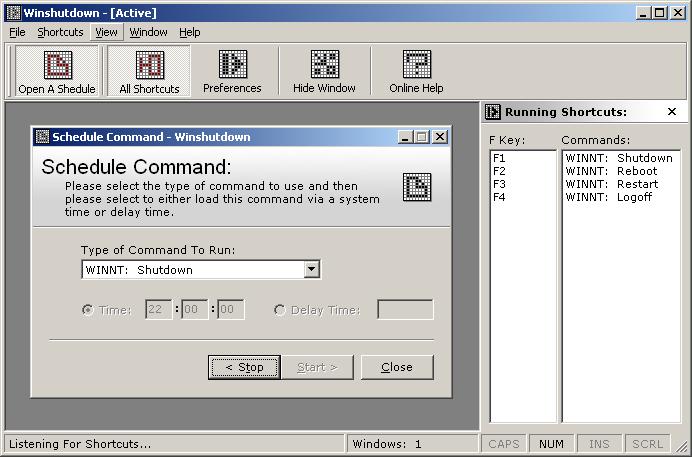Expand the Type of Command dropdown arrow
Screen dimensions: 692x457
tap(312, 269)
